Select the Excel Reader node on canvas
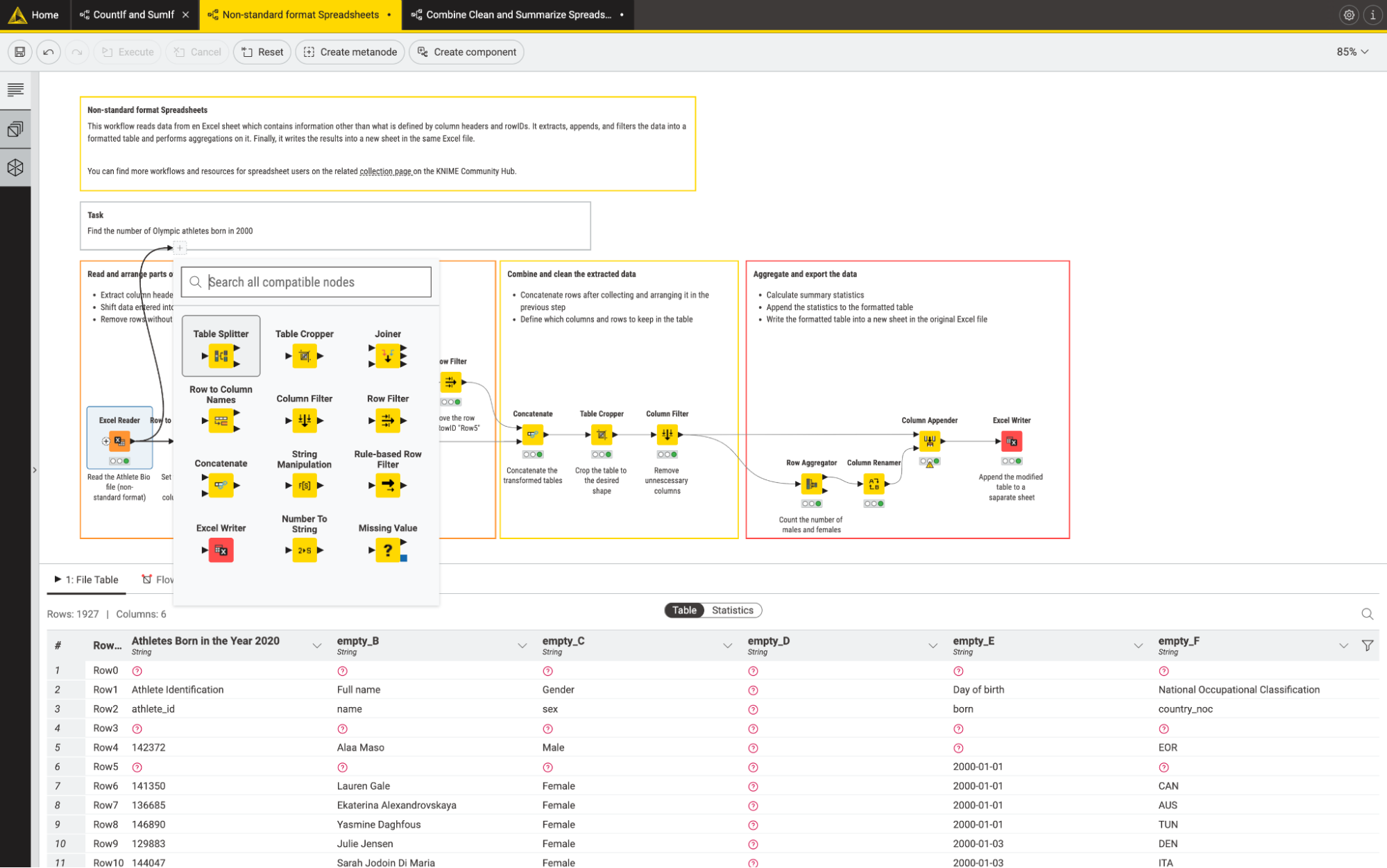 pos(119,441)
